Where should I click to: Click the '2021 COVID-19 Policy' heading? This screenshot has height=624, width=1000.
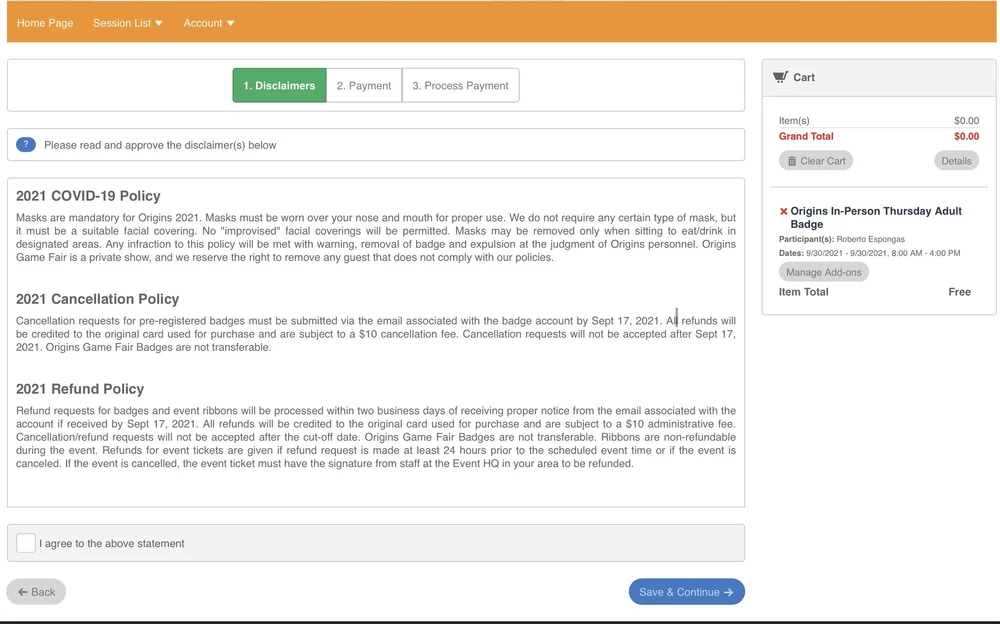(88, 196)
